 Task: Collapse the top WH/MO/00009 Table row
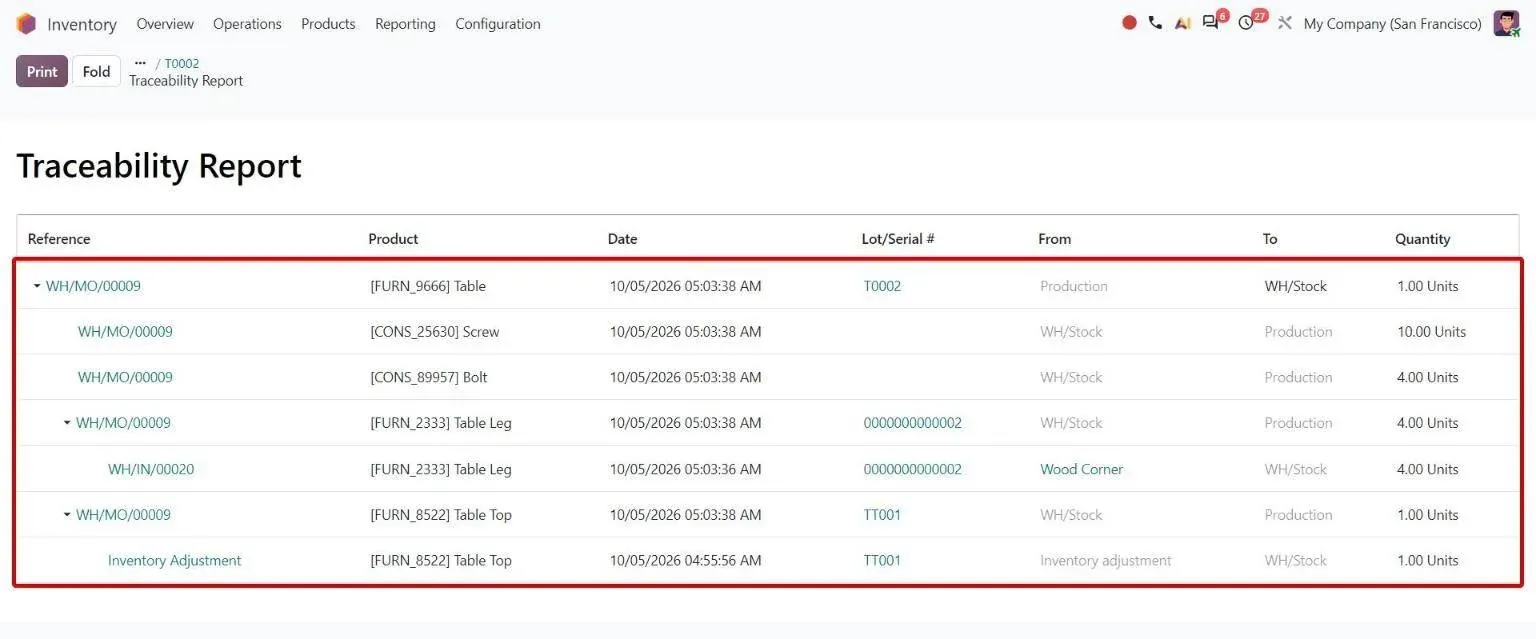coord(37,286)
